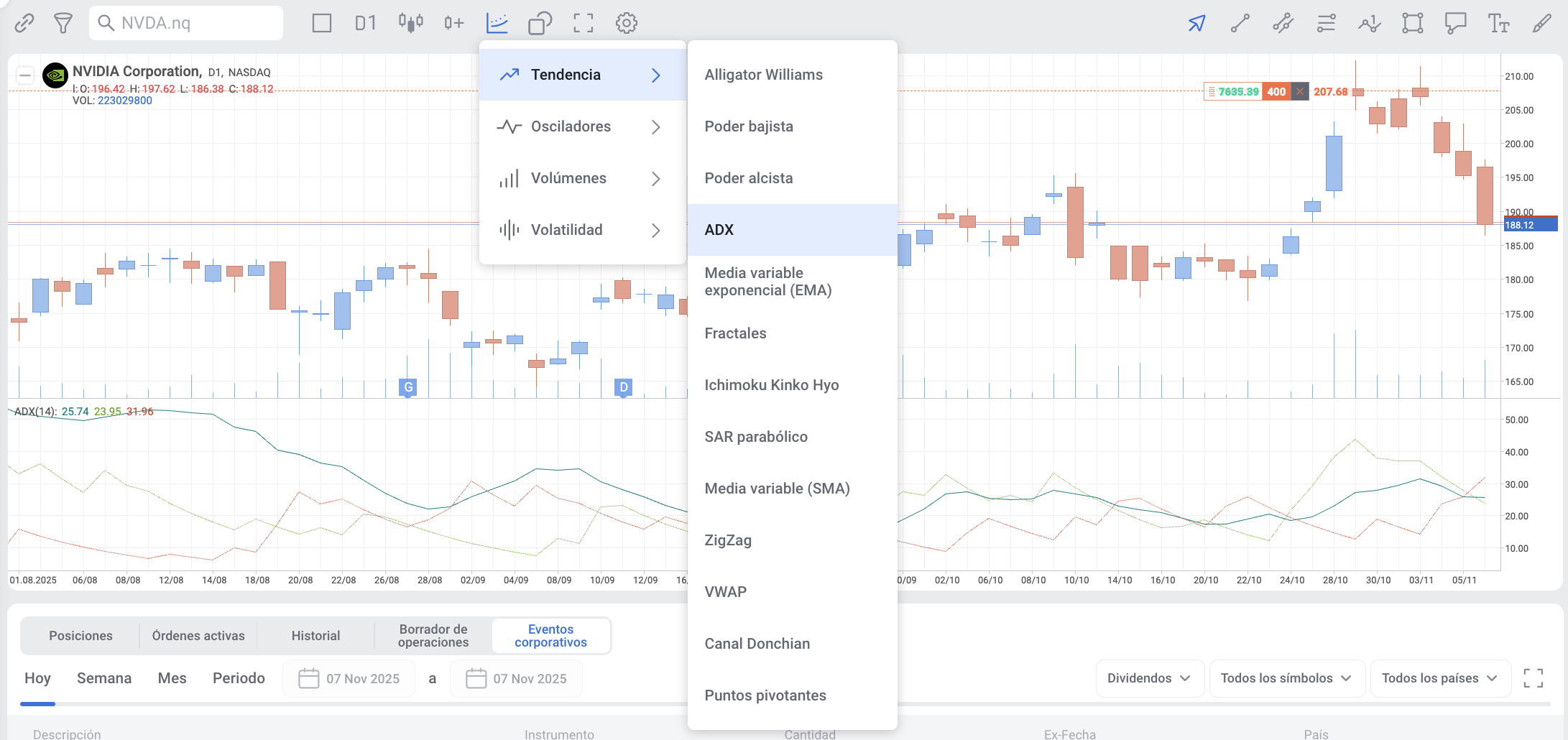Choose ZigZag indicator
This screenshot has height=740, width=1568.
tap(793, 540)
